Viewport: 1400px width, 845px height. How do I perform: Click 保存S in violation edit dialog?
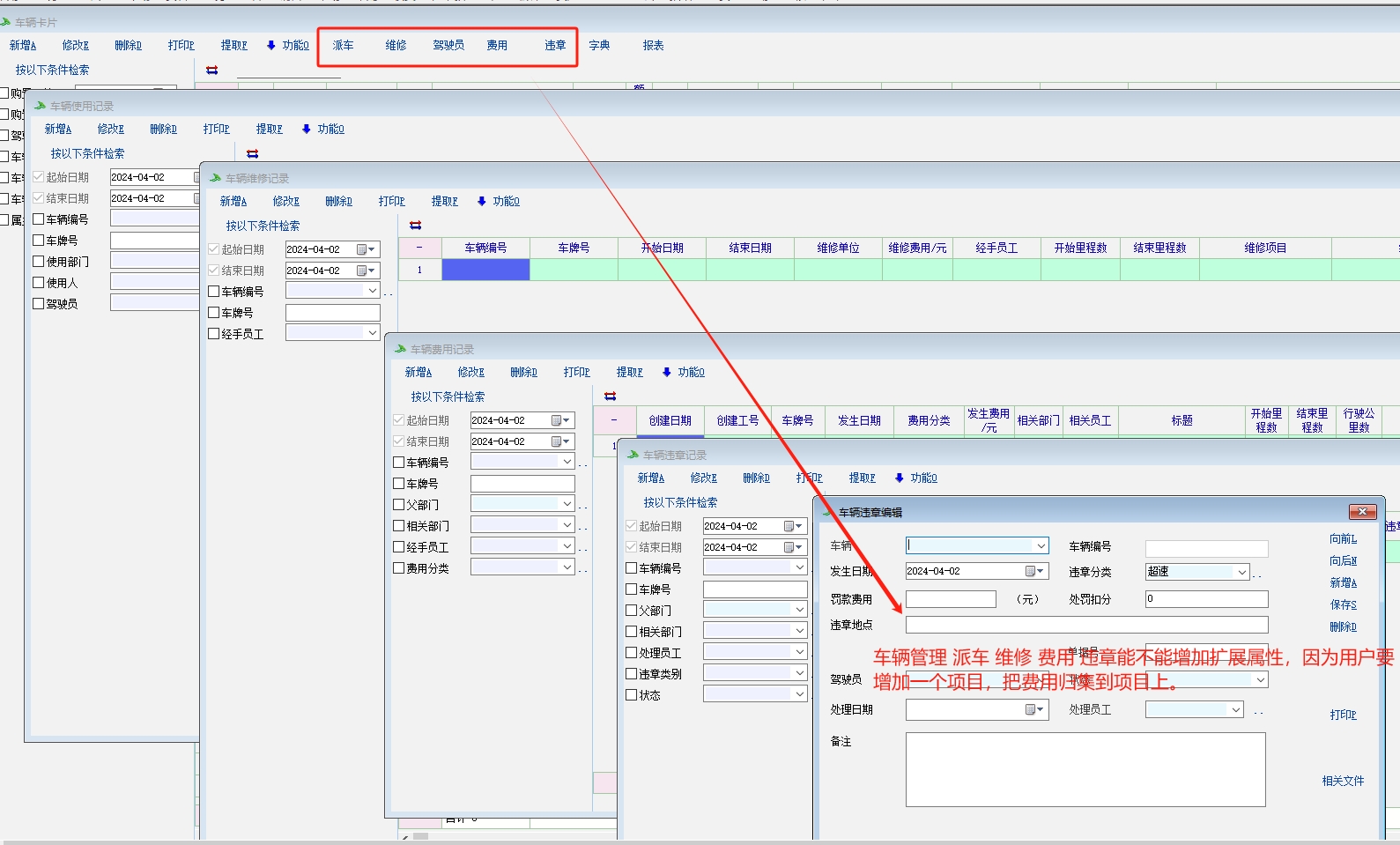(x=1343, y=604)
